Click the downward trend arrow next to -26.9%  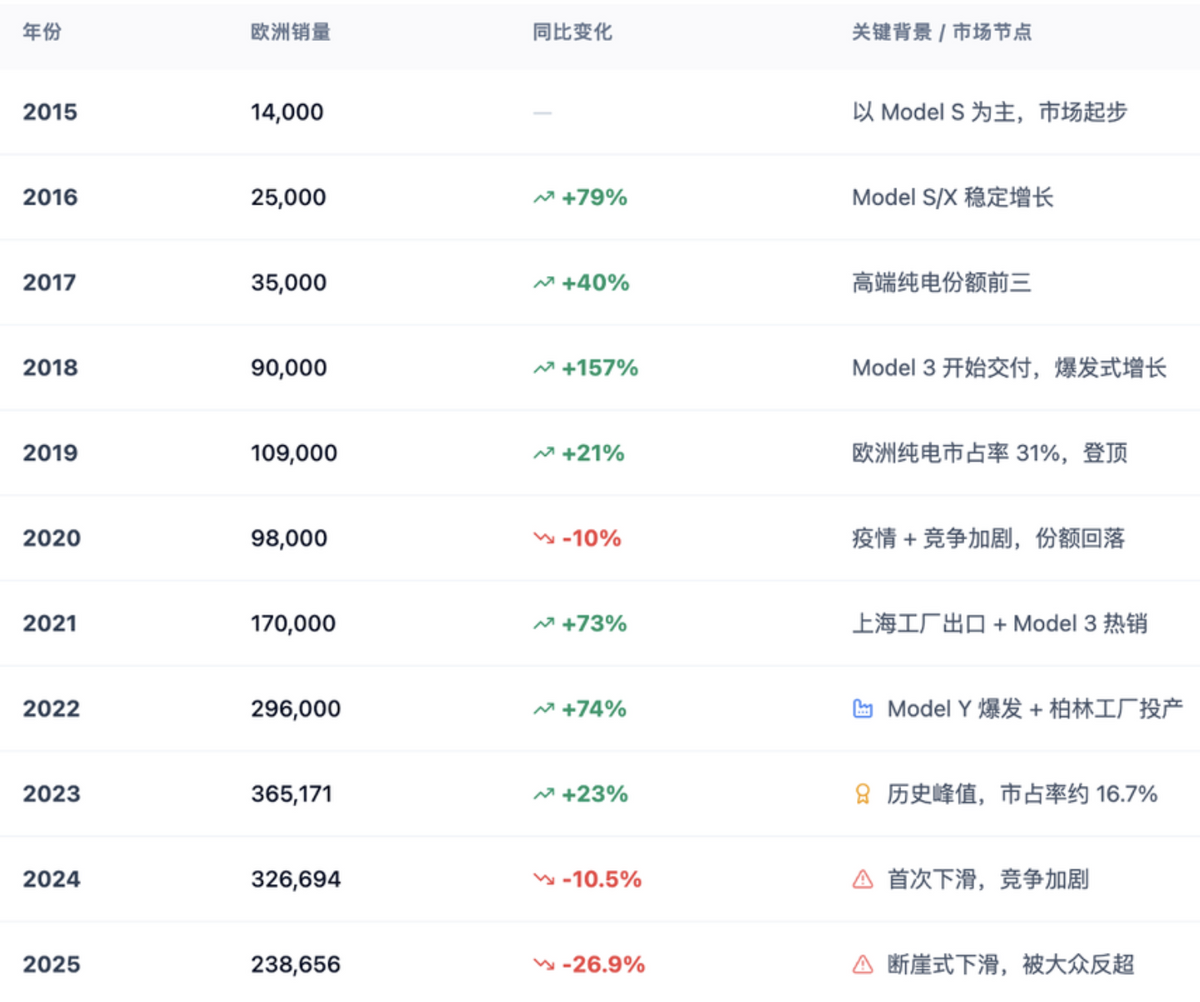coord(543,965)
